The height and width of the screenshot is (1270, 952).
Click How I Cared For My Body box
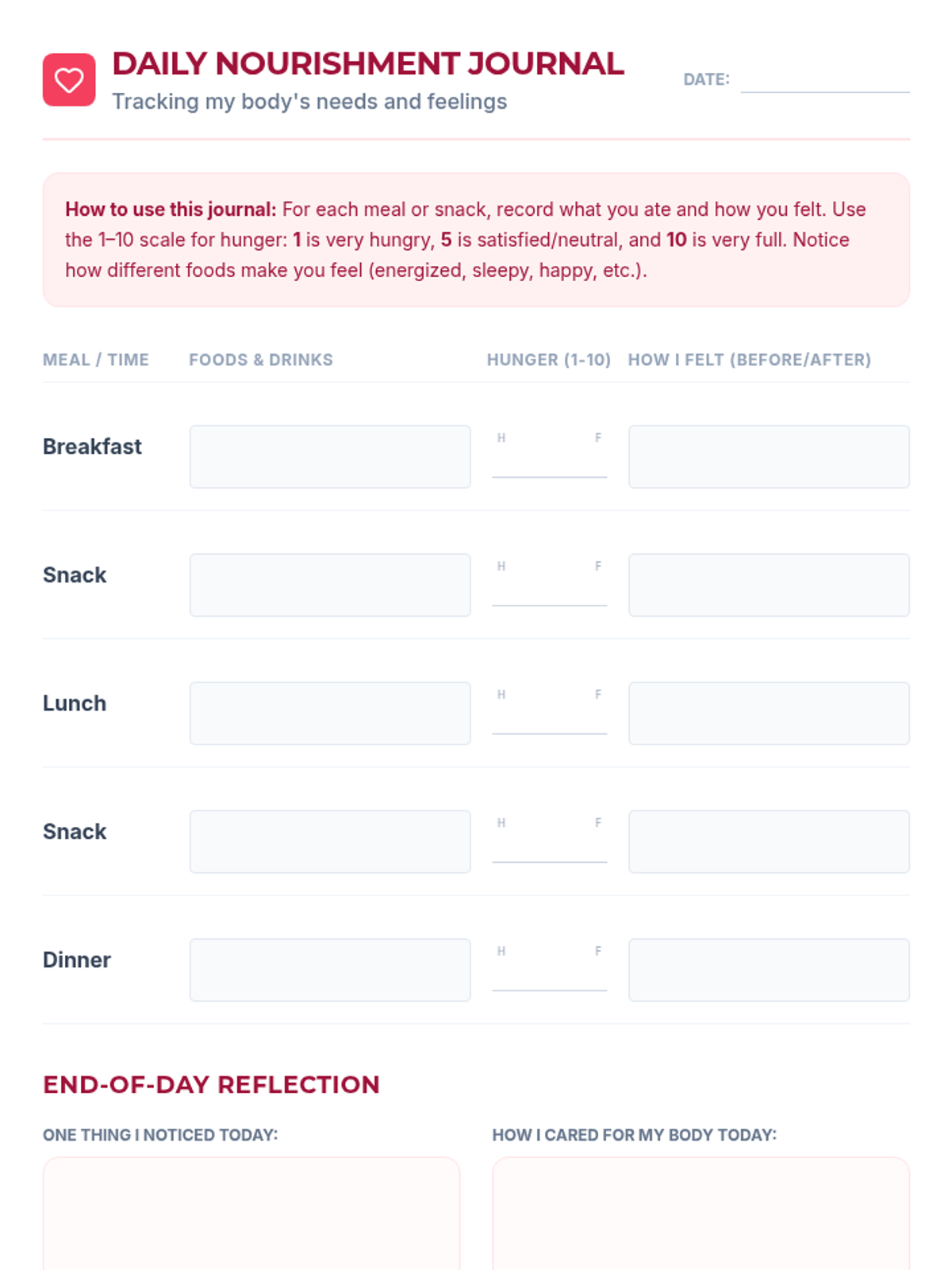point(700,1213)
